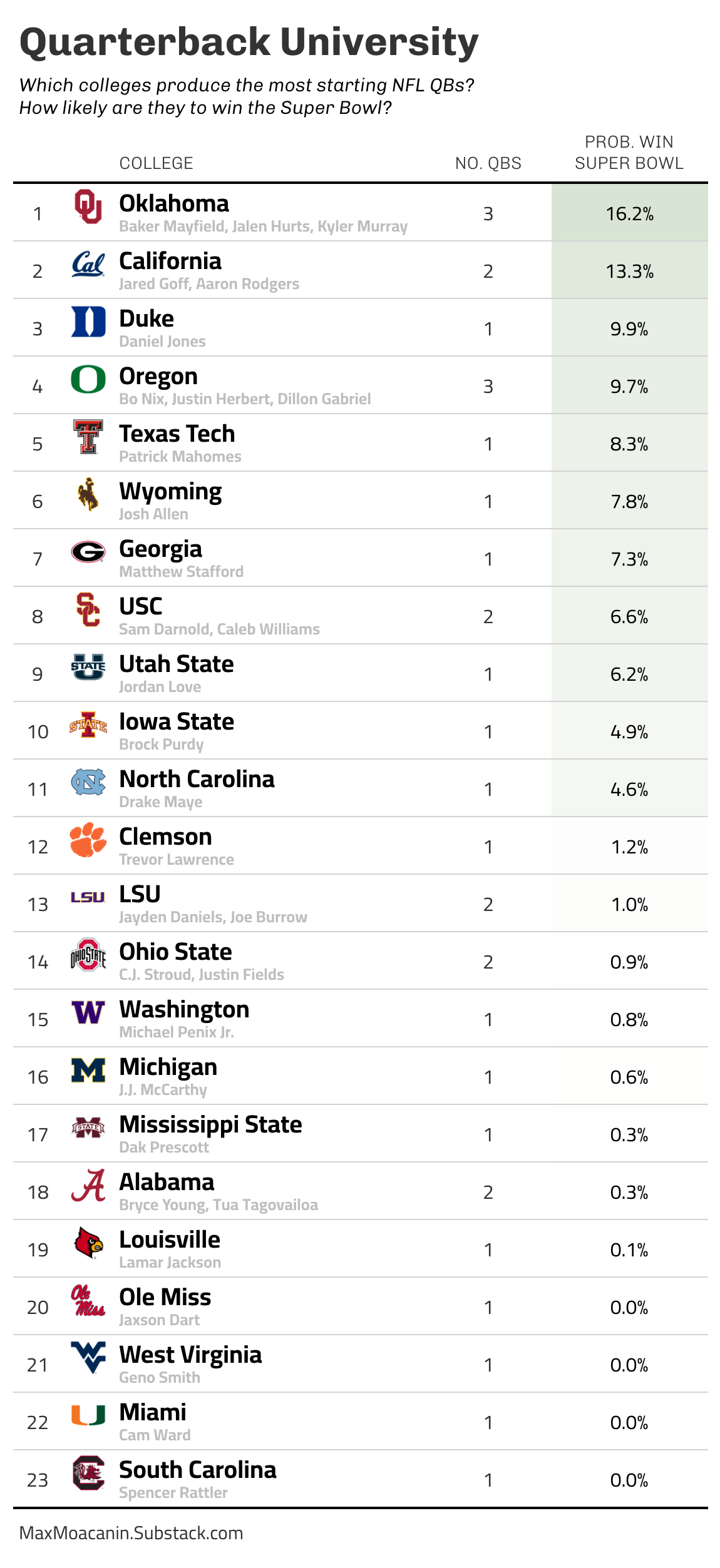Click the Mississippi State college name
The height and width of the screenshot is (1568, 720).
coord(210,1124)
